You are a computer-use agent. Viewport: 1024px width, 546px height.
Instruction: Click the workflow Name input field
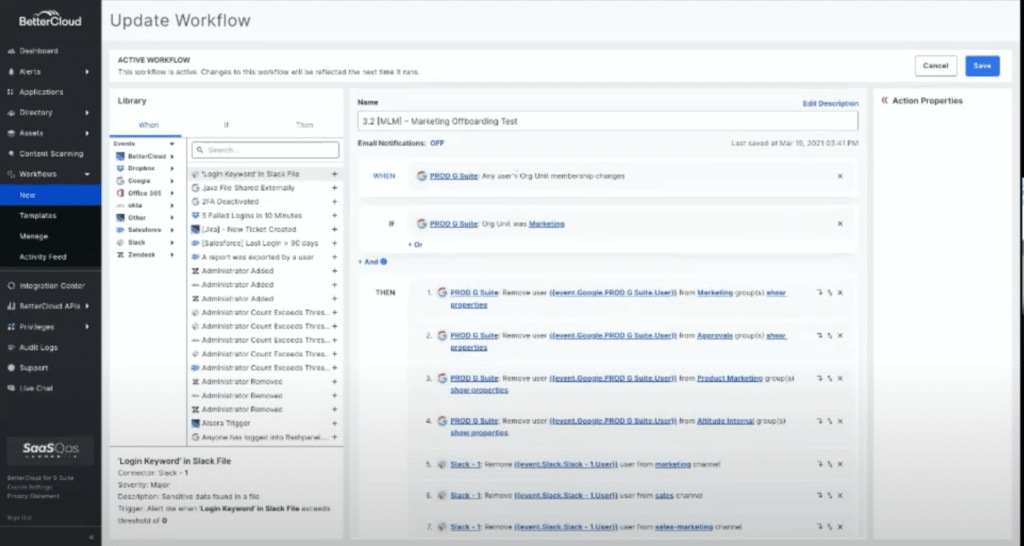click(x=607, y=121)
